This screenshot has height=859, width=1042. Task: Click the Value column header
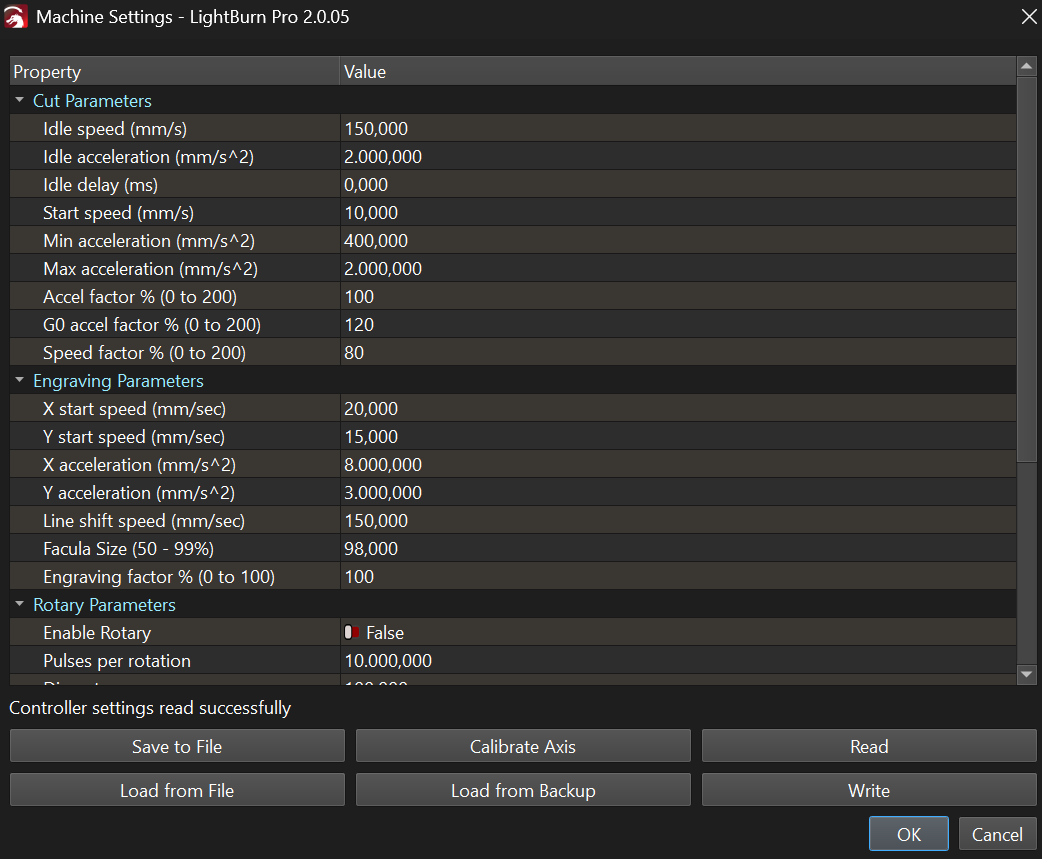click(x=676, y=72)
